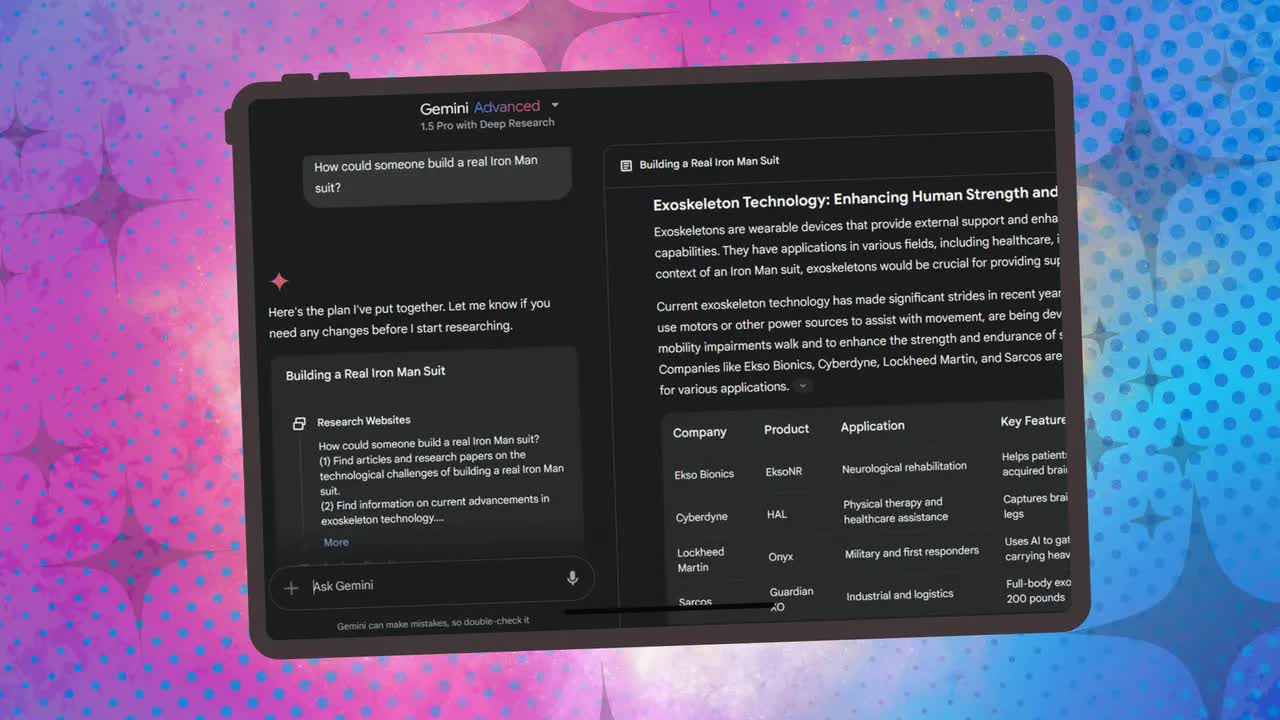Tap the home indicator bar at screen bottom
The width and height of the screenshot is (1280, 720).
(x=668, y=608)
